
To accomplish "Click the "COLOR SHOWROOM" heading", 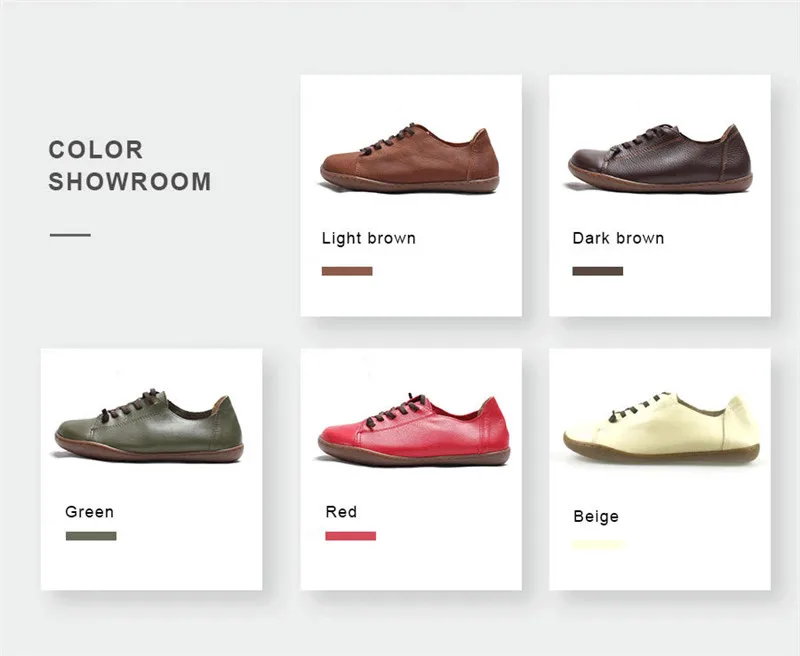I will click(130, 165).
